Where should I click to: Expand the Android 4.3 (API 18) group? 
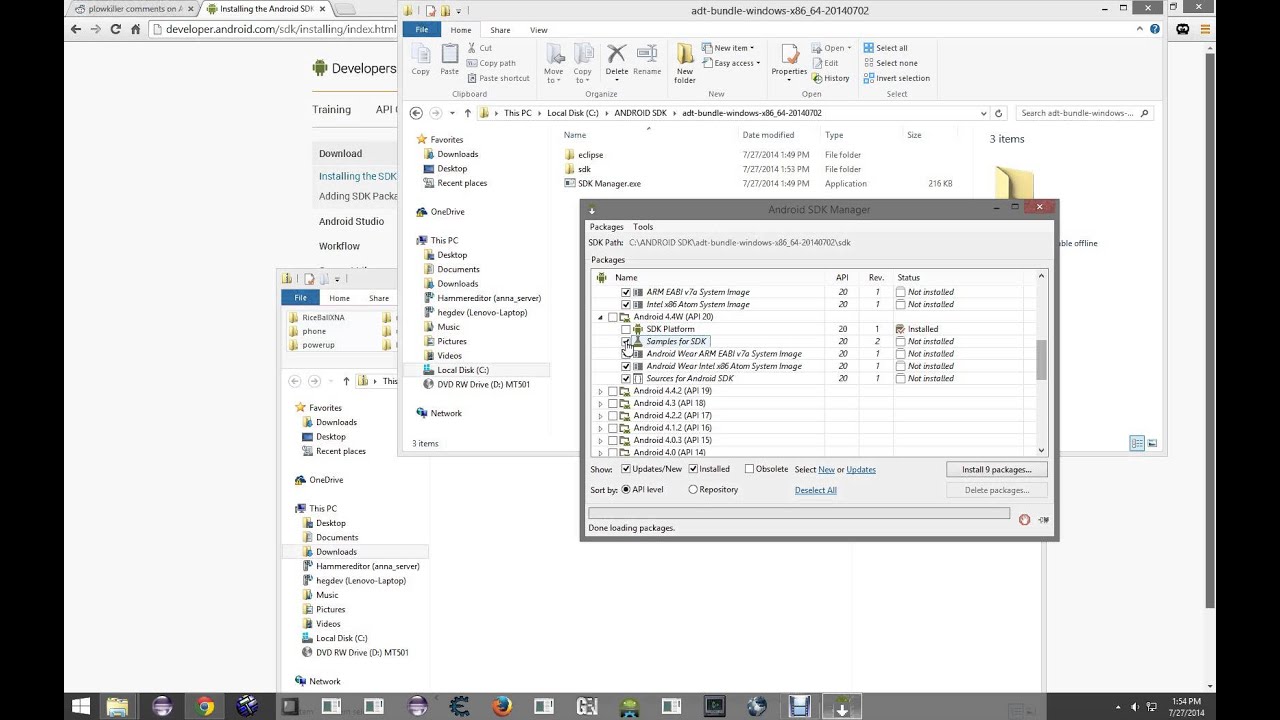click(601, 403)
